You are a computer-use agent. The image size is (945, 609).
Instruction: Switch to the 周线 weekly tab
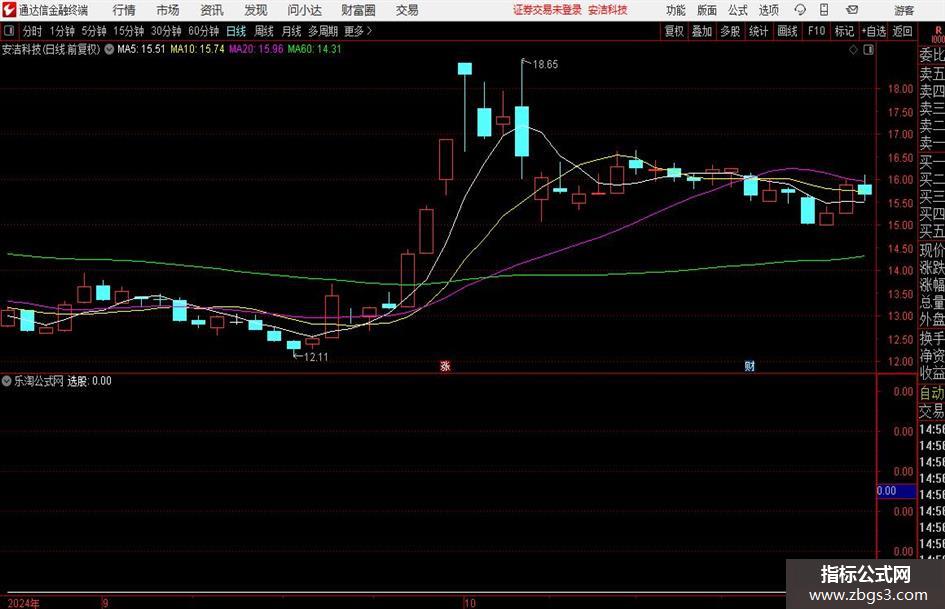264,31
